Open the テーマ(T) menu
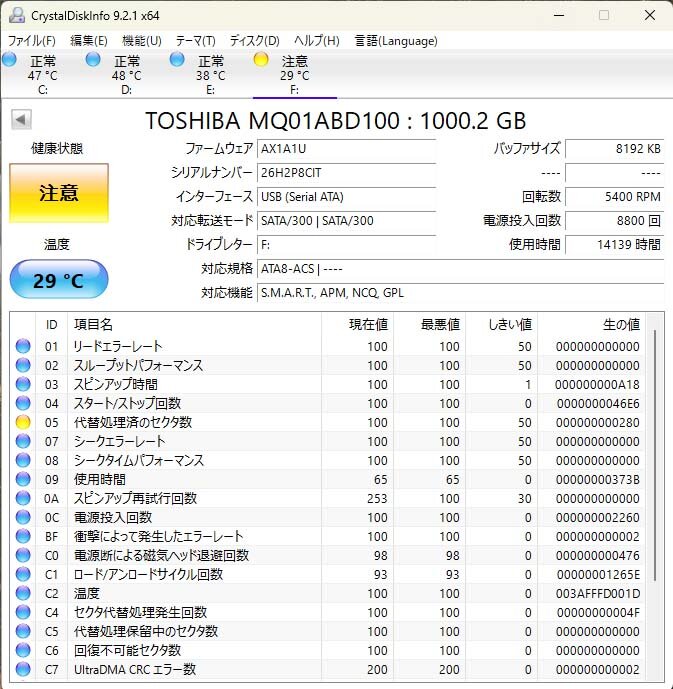 pos(195,41)
